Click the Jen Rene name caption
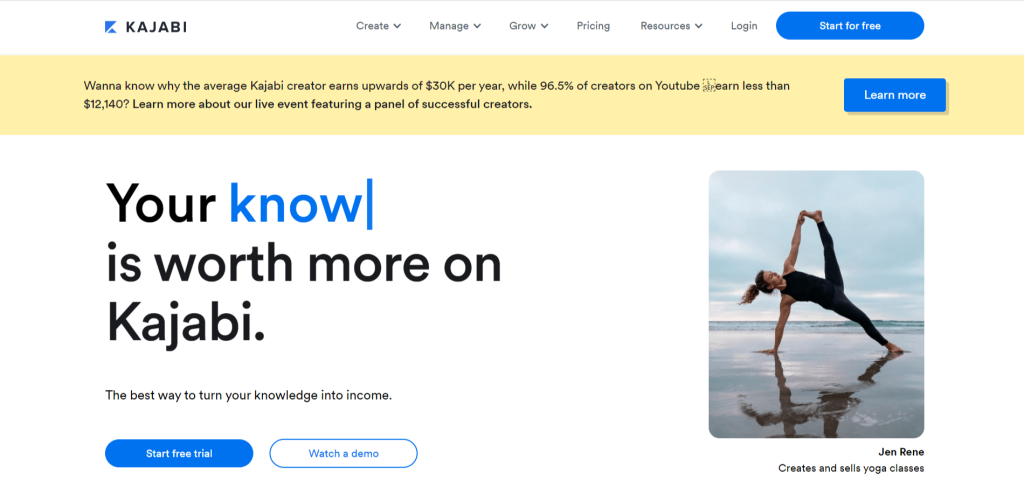Viewport: 1024px width, 480px height. coord(901,452)
